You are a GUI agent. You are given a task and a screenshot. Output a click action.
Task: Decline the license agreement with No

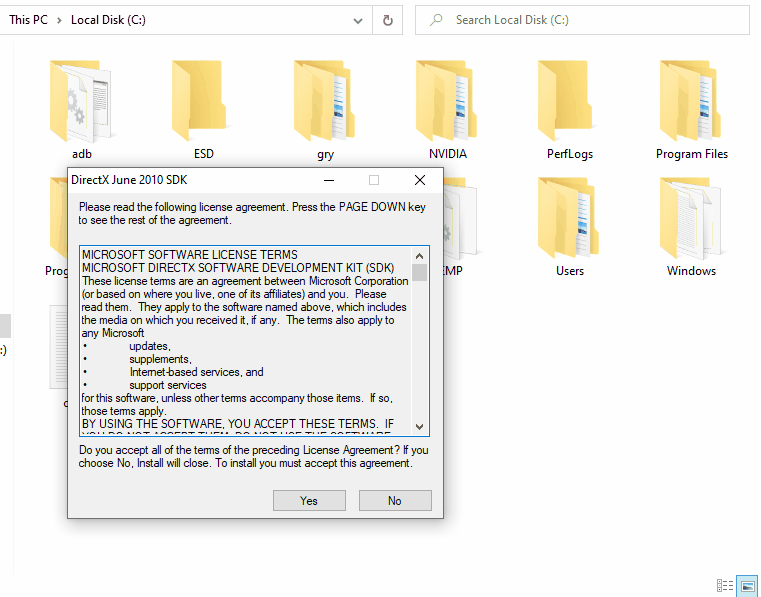click(x=395, y=501)
